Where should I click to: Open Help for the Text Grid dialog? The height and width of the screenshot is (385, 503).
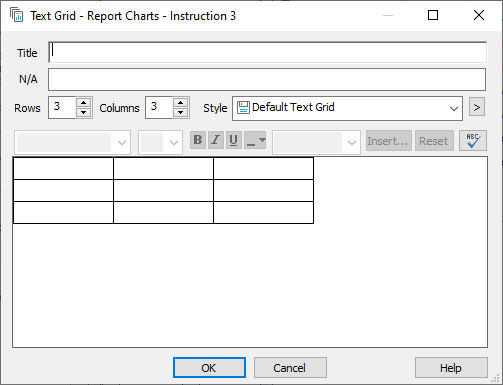[451, 368]
